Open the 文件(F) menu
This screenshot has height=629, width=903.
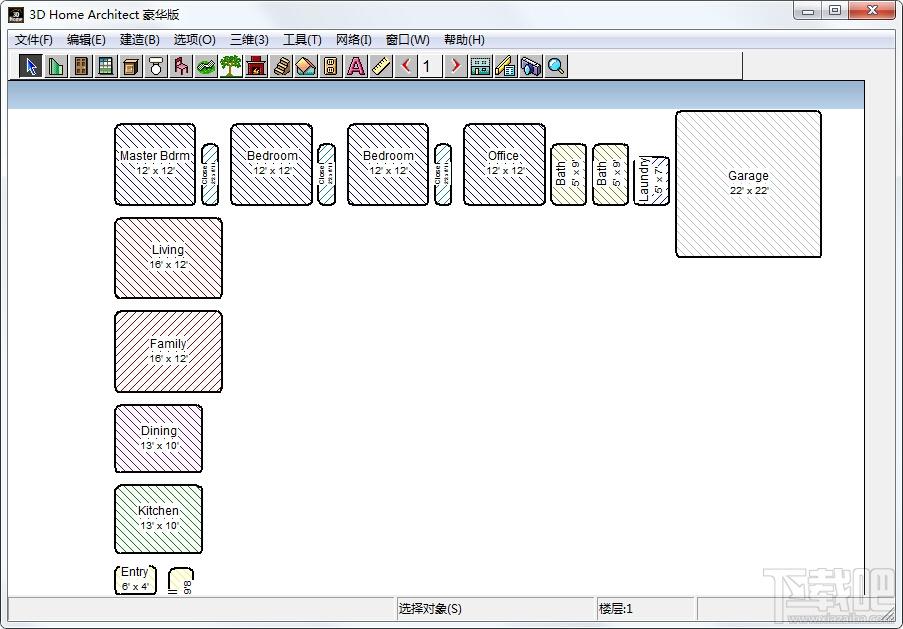(33, 40)
